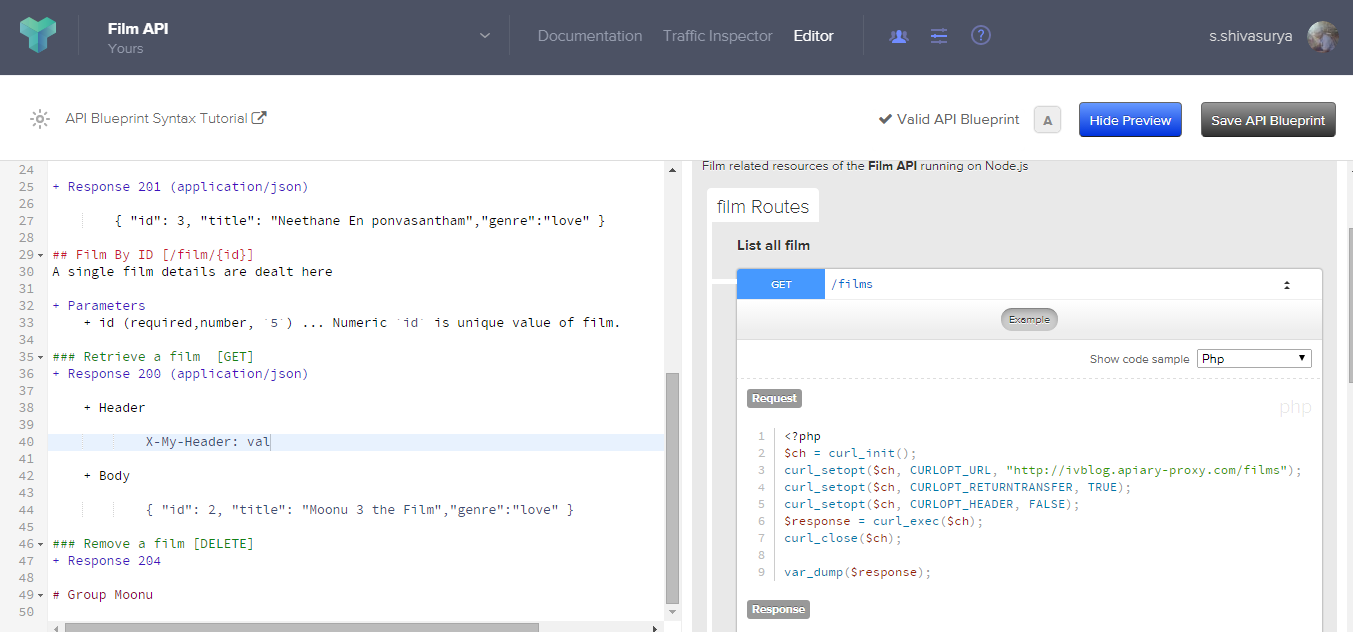Click the Valid API Blueprint status

pyautogui.click(x=949, y=119)
